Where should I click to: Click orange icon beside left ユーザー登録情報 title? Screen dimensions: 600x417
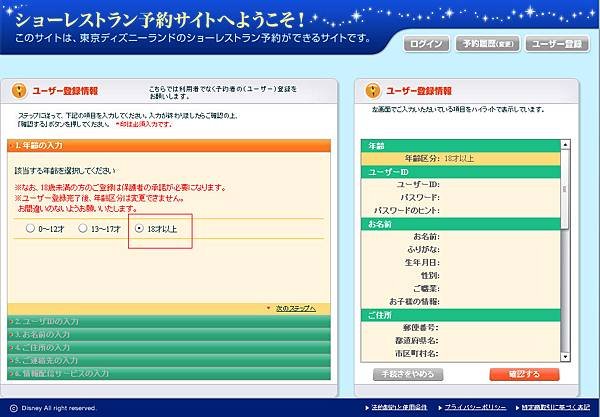click(x=19, y=91)
